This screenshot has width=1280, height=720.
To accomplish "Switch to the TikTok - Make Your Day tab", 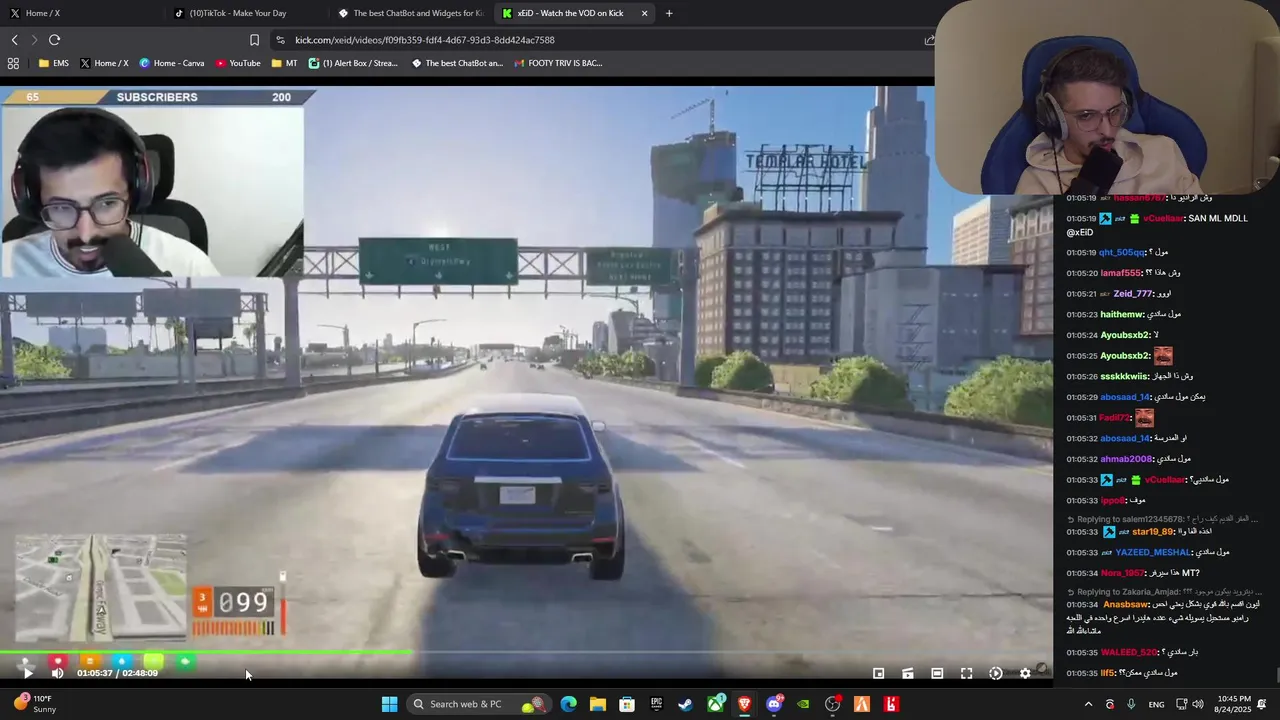I will click(245, 13).
